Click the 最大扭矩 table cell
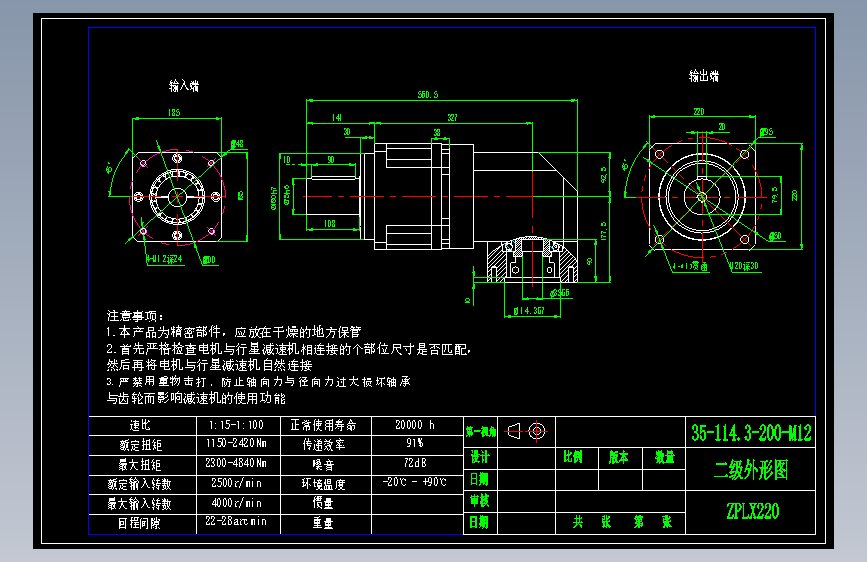867x562 pixels. point(143,465)
